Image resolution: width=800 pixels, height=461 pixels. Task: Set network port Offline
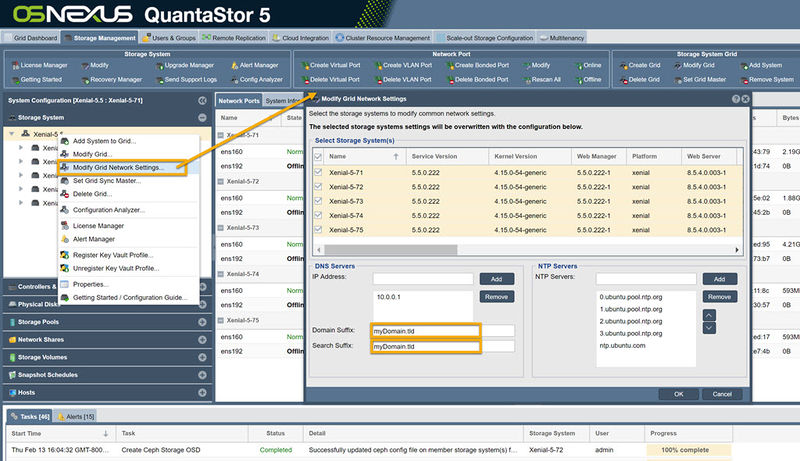(588, 80)
